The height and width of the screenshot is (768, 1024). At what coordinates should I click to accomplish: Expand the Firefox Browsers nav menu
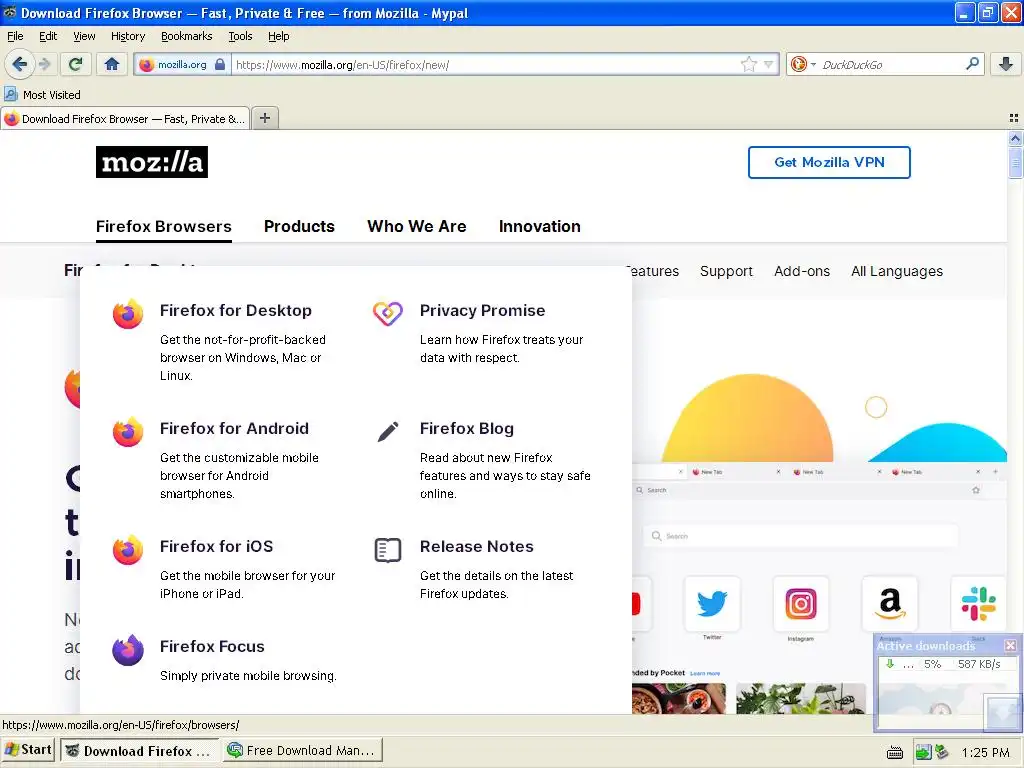163,226
